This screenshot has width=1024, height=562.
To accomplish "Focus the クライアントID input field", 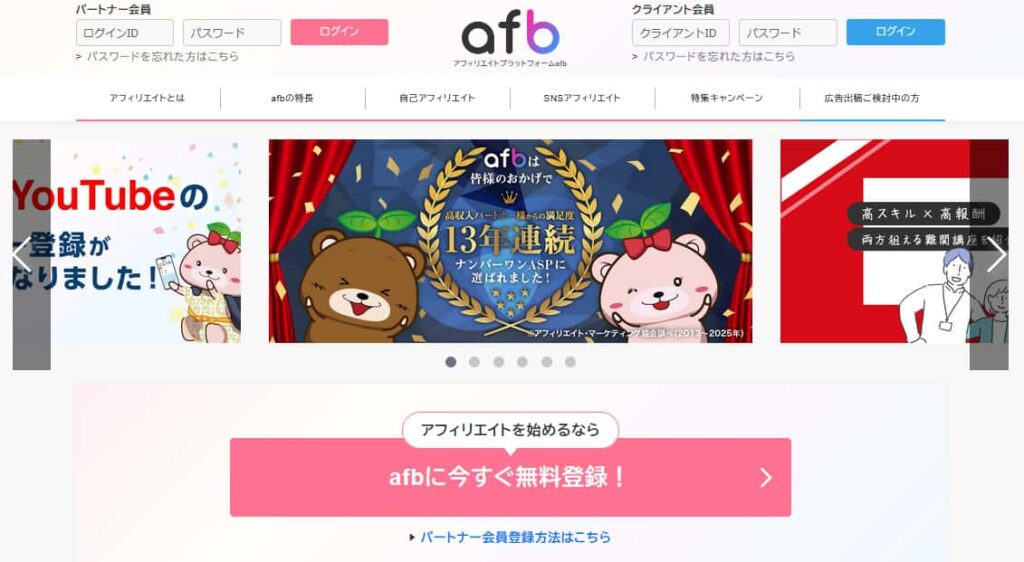I will (x=680, y=33).
